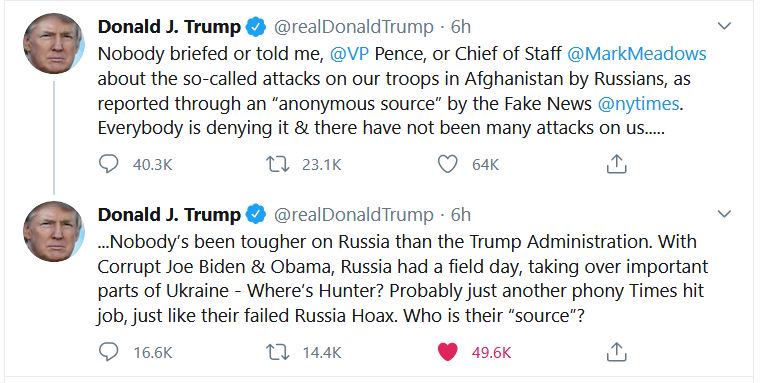Open the @nytimes mention link
Screen dimensions: 761x383
coord(638,104)
